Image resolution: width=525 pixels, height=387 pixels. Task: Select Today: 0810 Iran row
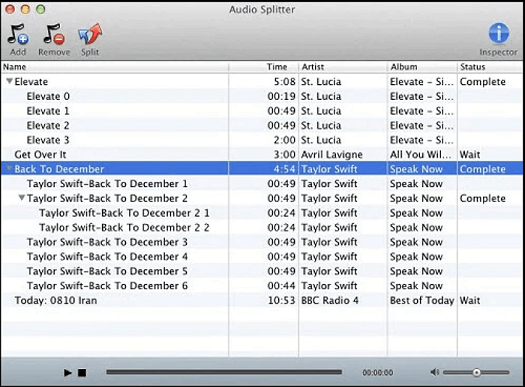[x=262, y=300]
